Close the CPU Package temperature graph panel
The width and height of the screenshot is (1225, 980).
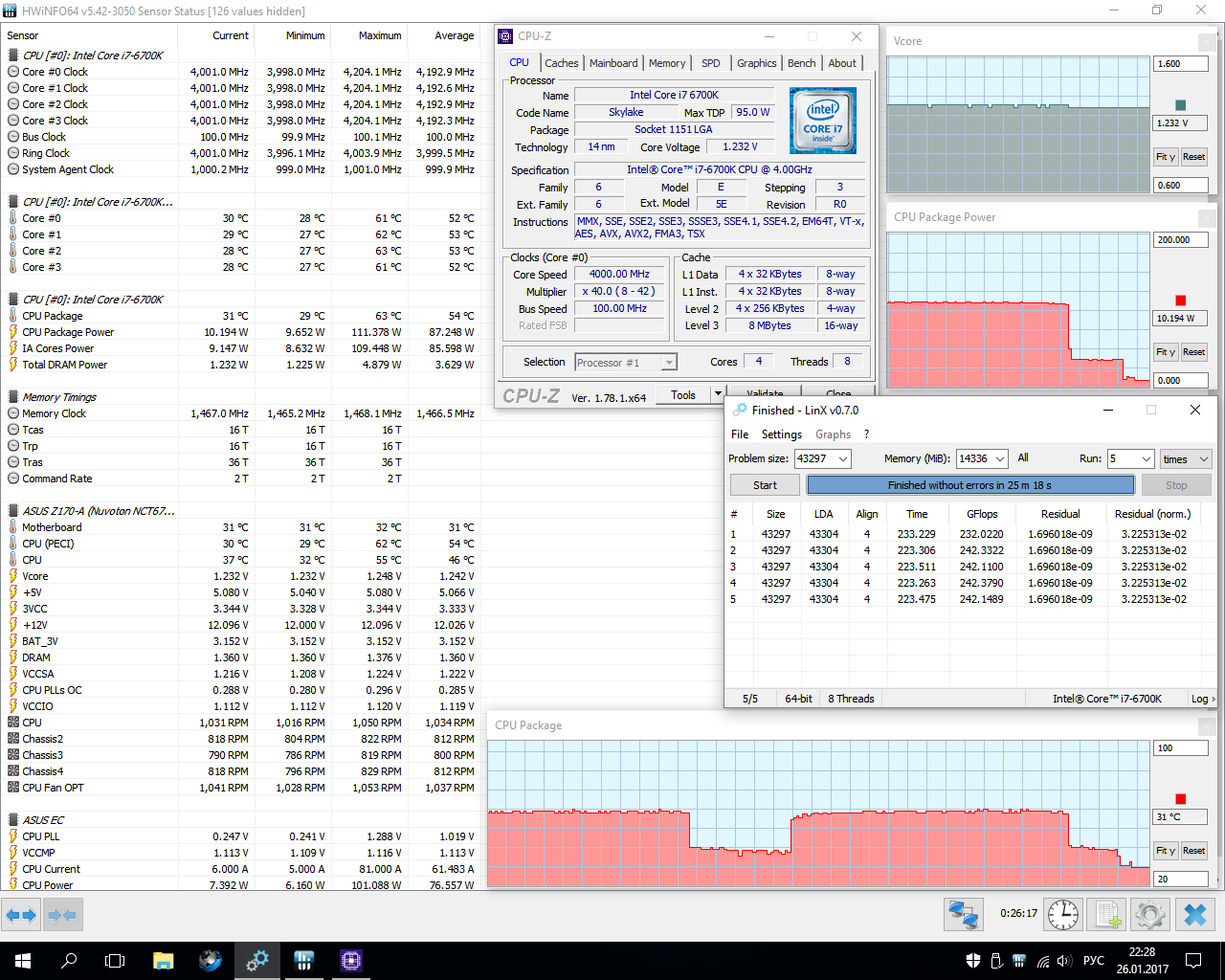click(x=1208, y=726)
